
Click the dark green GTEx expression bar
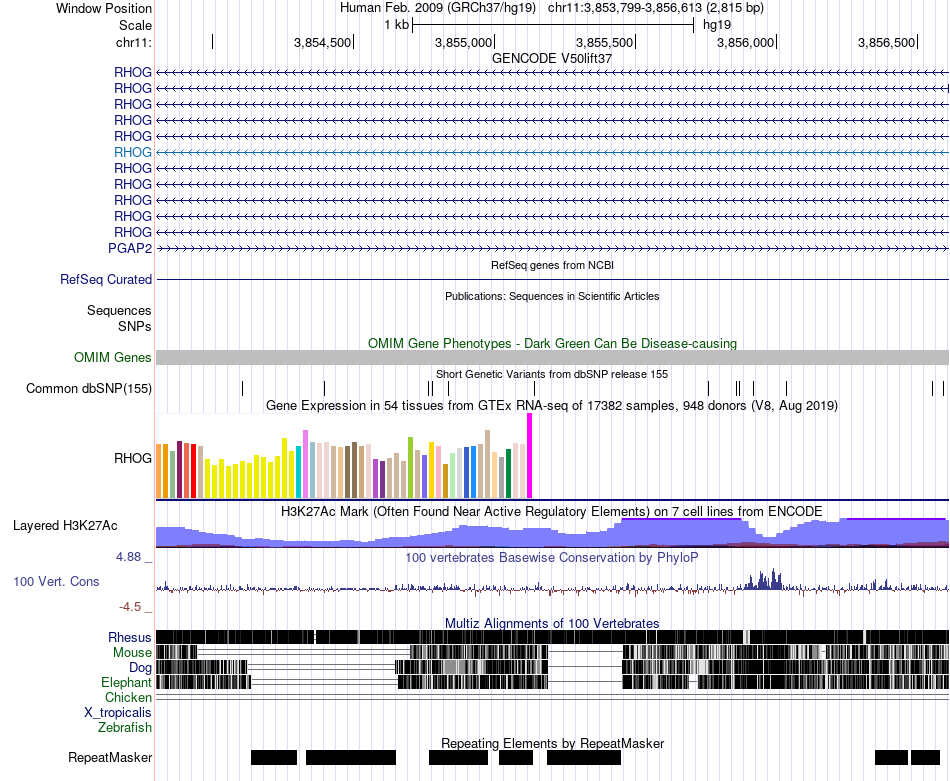(x=508, y=473)
